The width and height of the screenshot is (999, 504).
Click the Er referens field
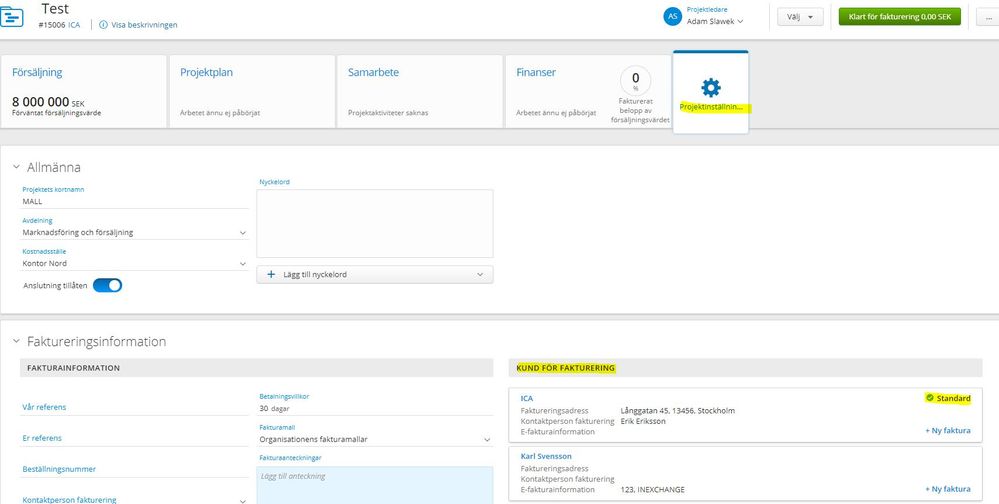tap(134, 438)
